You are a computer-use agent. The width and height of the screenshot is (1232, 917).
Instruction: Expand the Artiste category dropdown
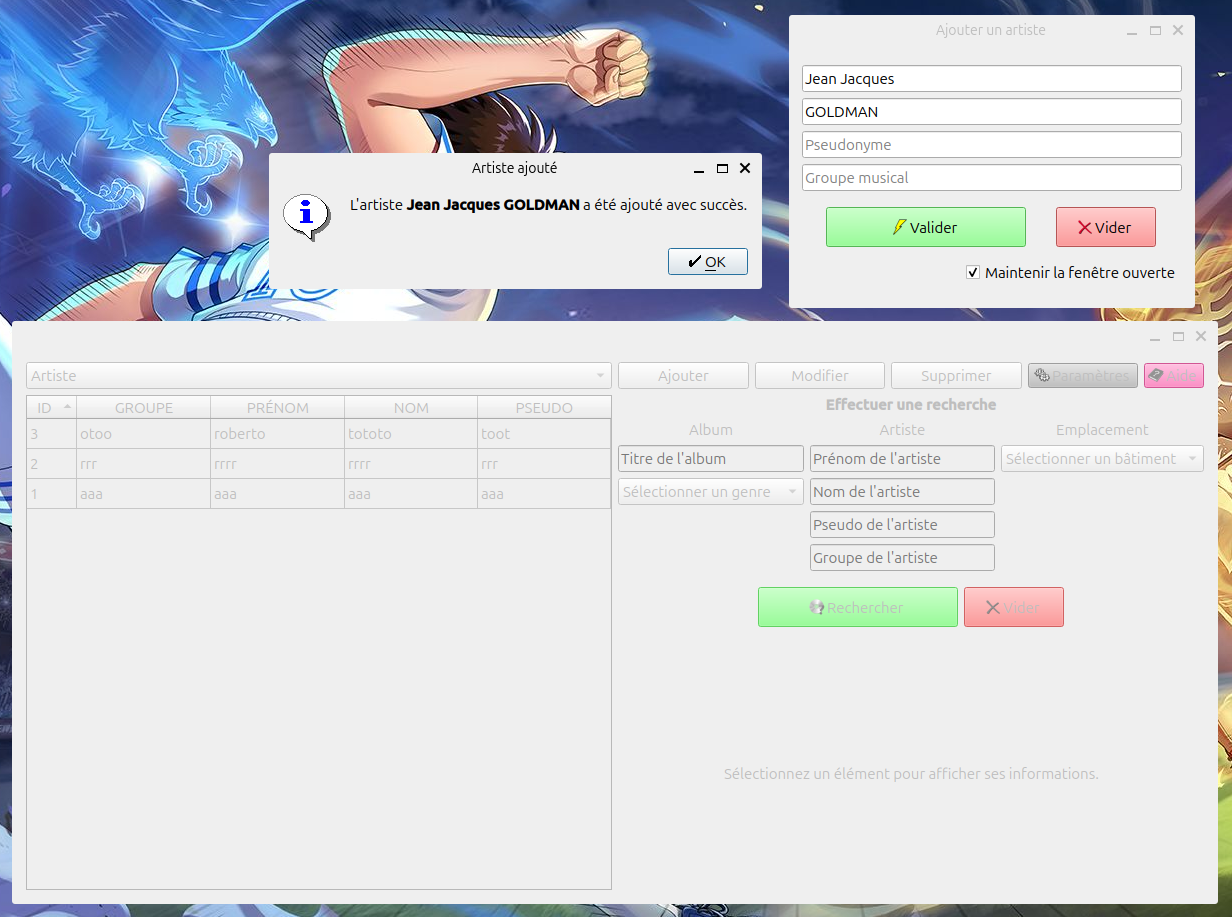318,376
